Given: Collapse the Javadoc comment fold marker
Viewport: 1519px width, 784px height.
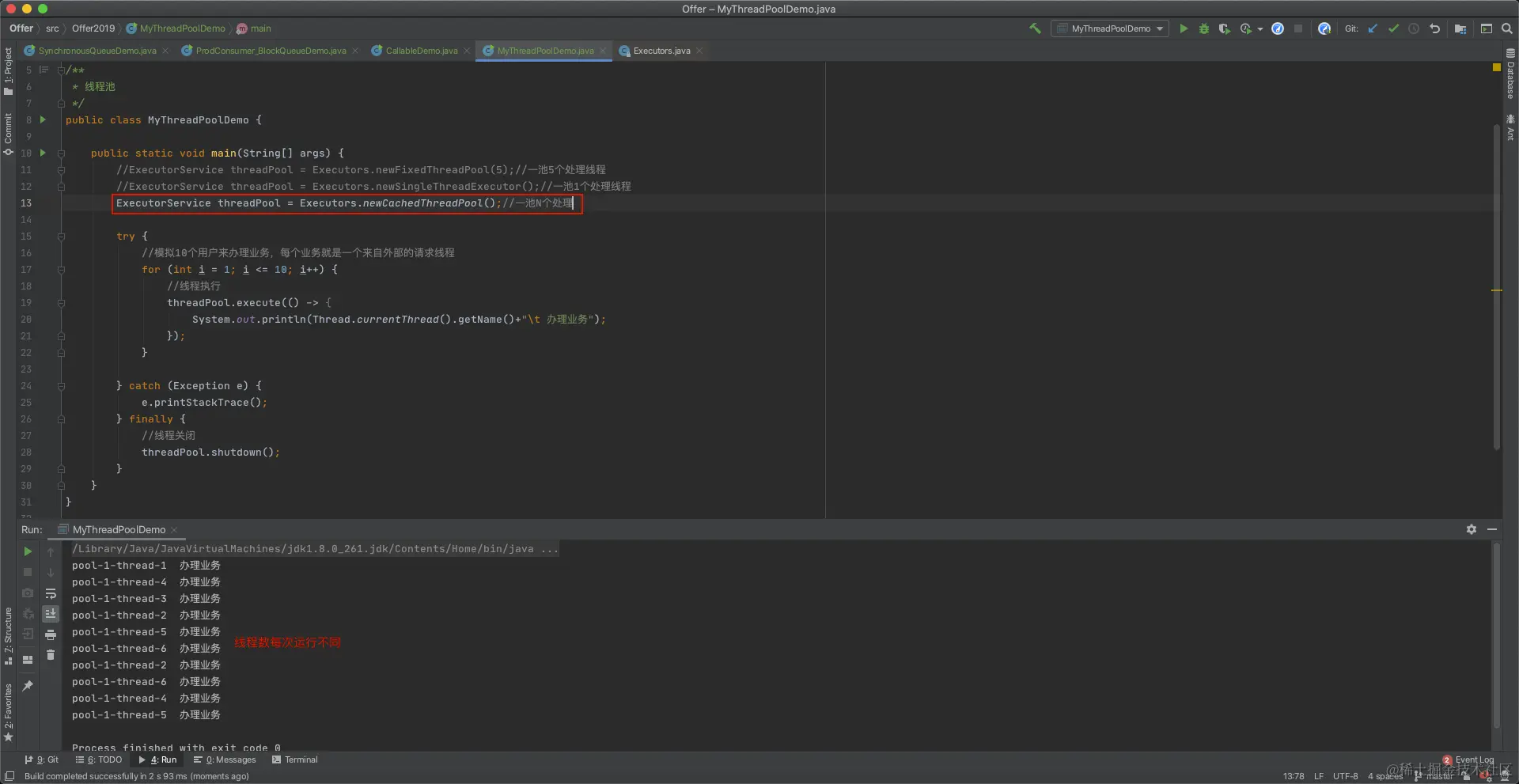Looking at the screenshot, I should point(61,70).
